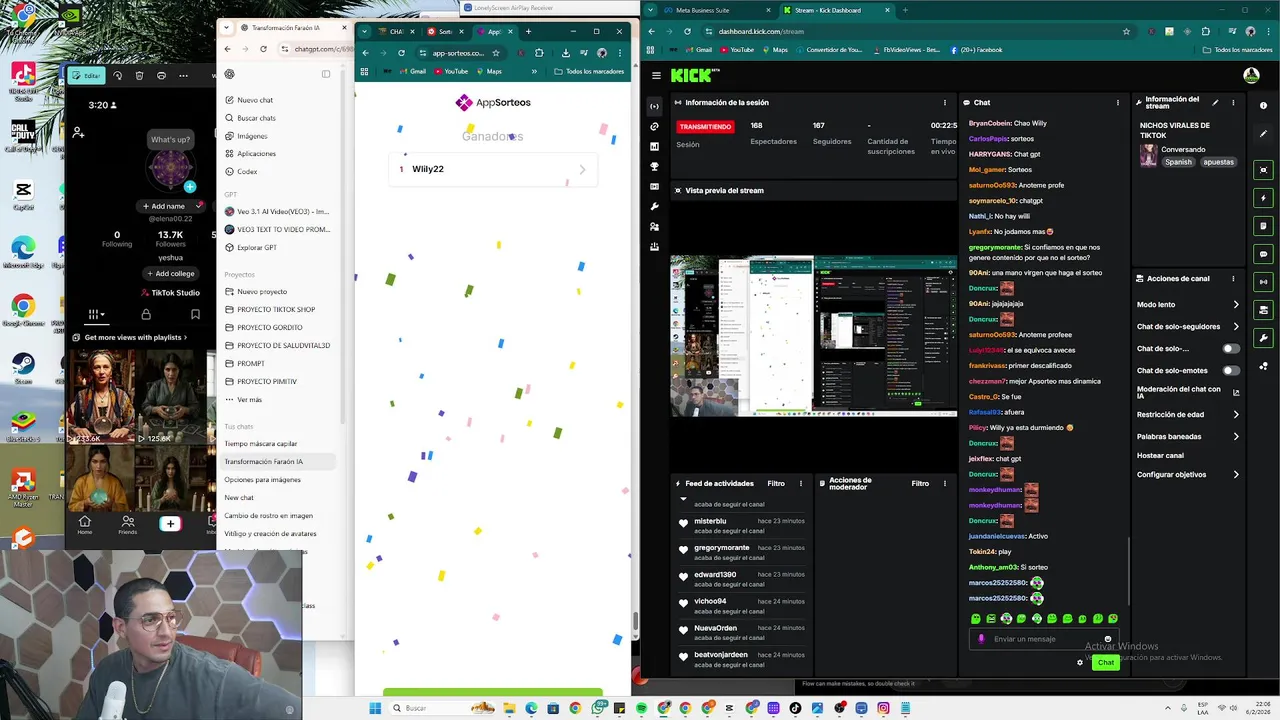The height and width of the screenshot is (720, 1280).
Task: Open the TikTok grid view dropdown
Action: tap(97, 314)
